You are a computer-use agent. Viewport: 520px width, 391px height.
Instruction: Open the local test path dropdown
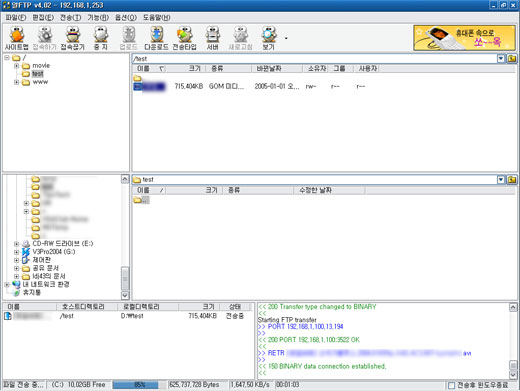[501, 180]
